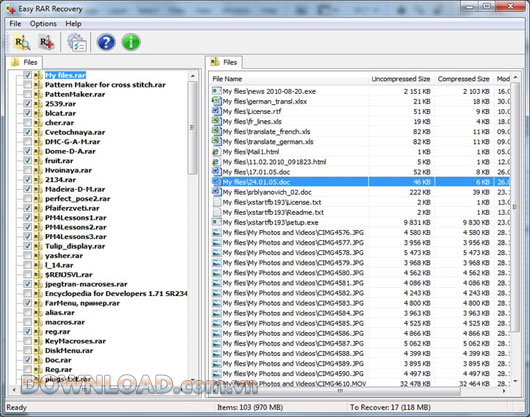The width and height of the screenshot is (530, 417).
Task: Click the Items: 103 (970 MB) status
Action: coord(250,407)
